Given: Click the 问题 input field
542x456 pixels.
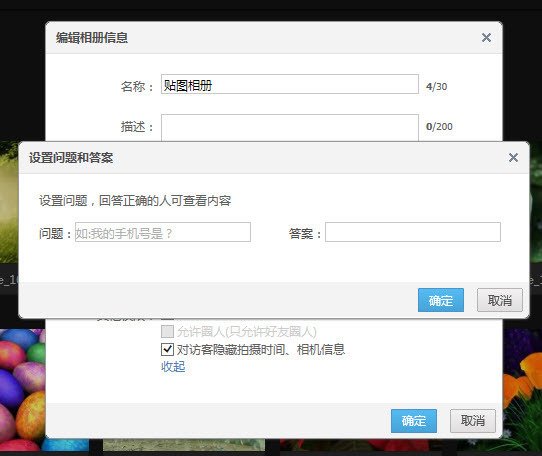Looking at the screenshot, I should tap(163, 232).
